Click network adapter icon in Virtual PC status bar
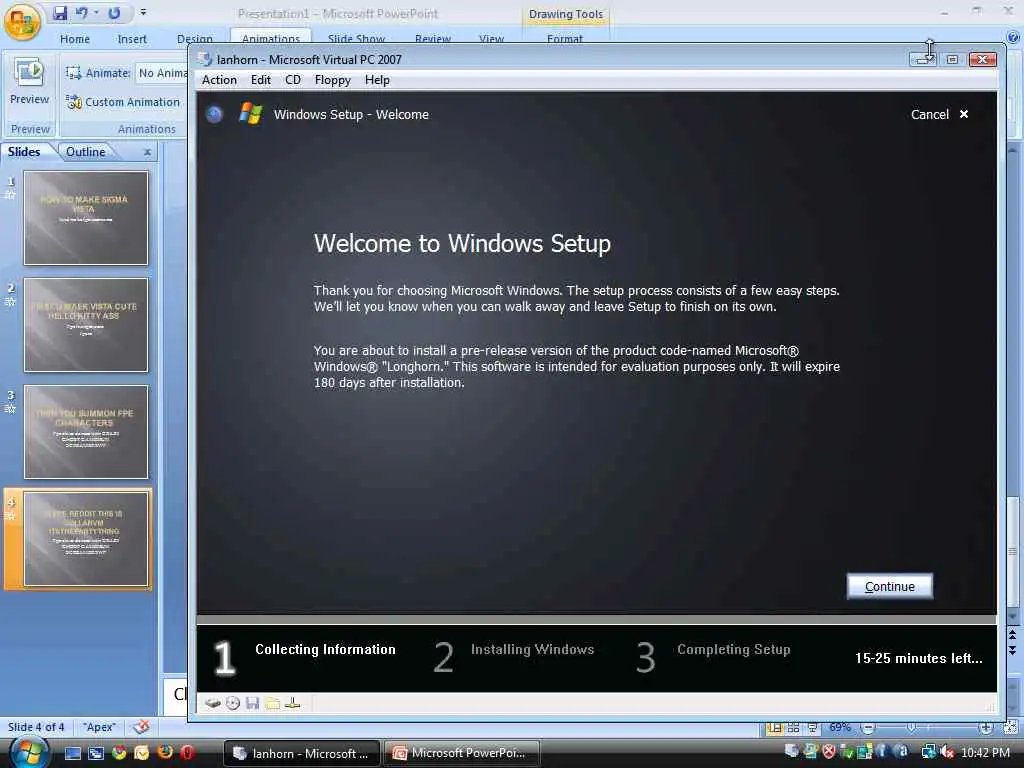Image resolution: width=1024 pixels, height=768 pixels. click(x=293, y=703)
